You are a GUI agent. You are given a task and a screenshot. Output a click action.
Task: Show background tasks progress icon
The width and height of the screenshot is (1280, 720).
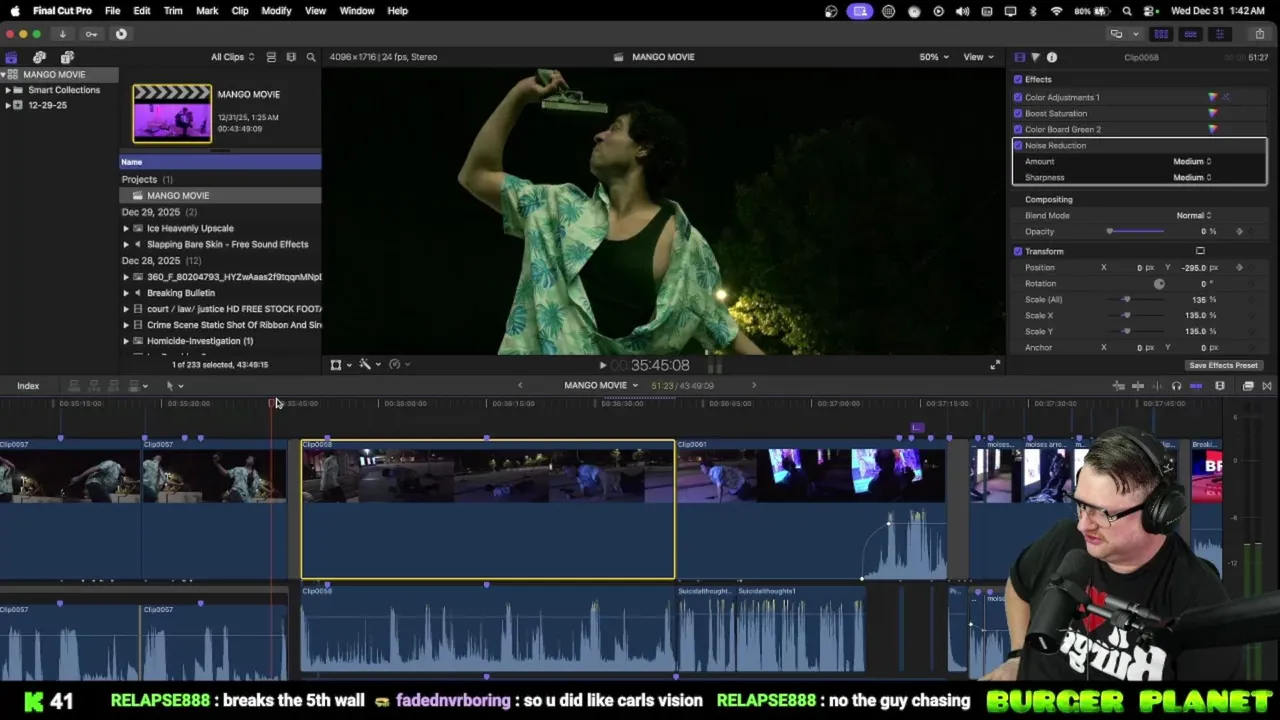coord(121,34)
